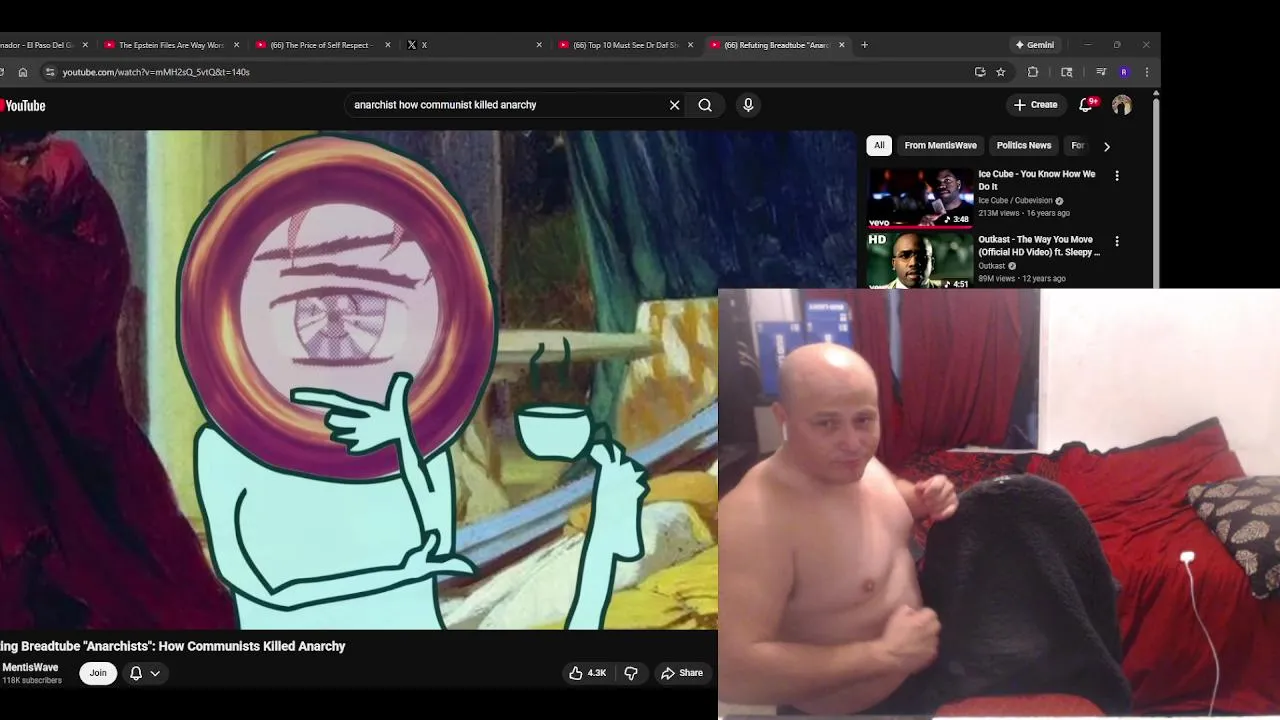Click the '118K subscribers' text

(32, 681)
